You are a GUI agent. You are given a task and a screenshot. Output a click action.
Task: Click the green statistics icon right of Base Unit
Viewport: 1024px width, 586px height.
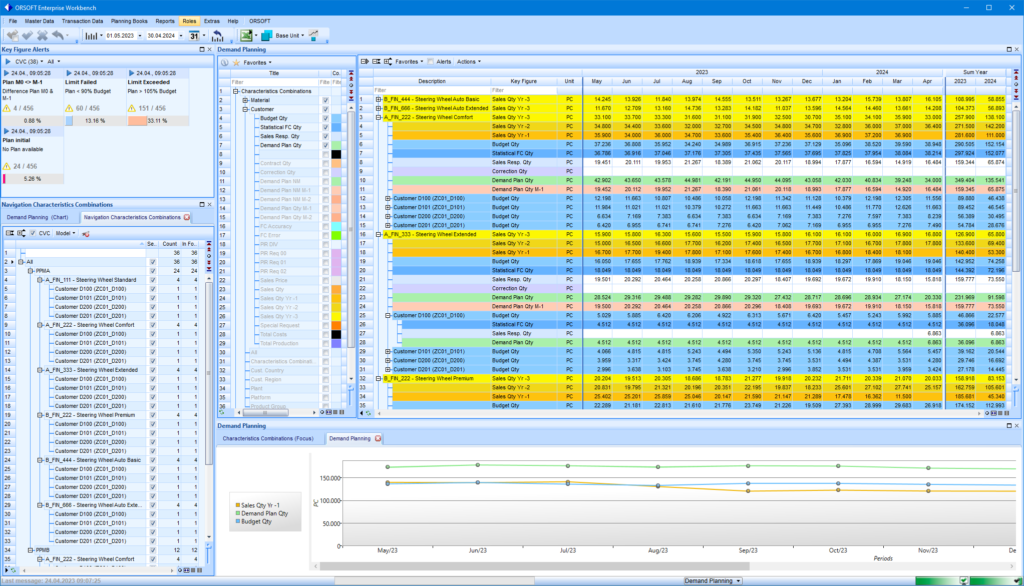point(313,35)
